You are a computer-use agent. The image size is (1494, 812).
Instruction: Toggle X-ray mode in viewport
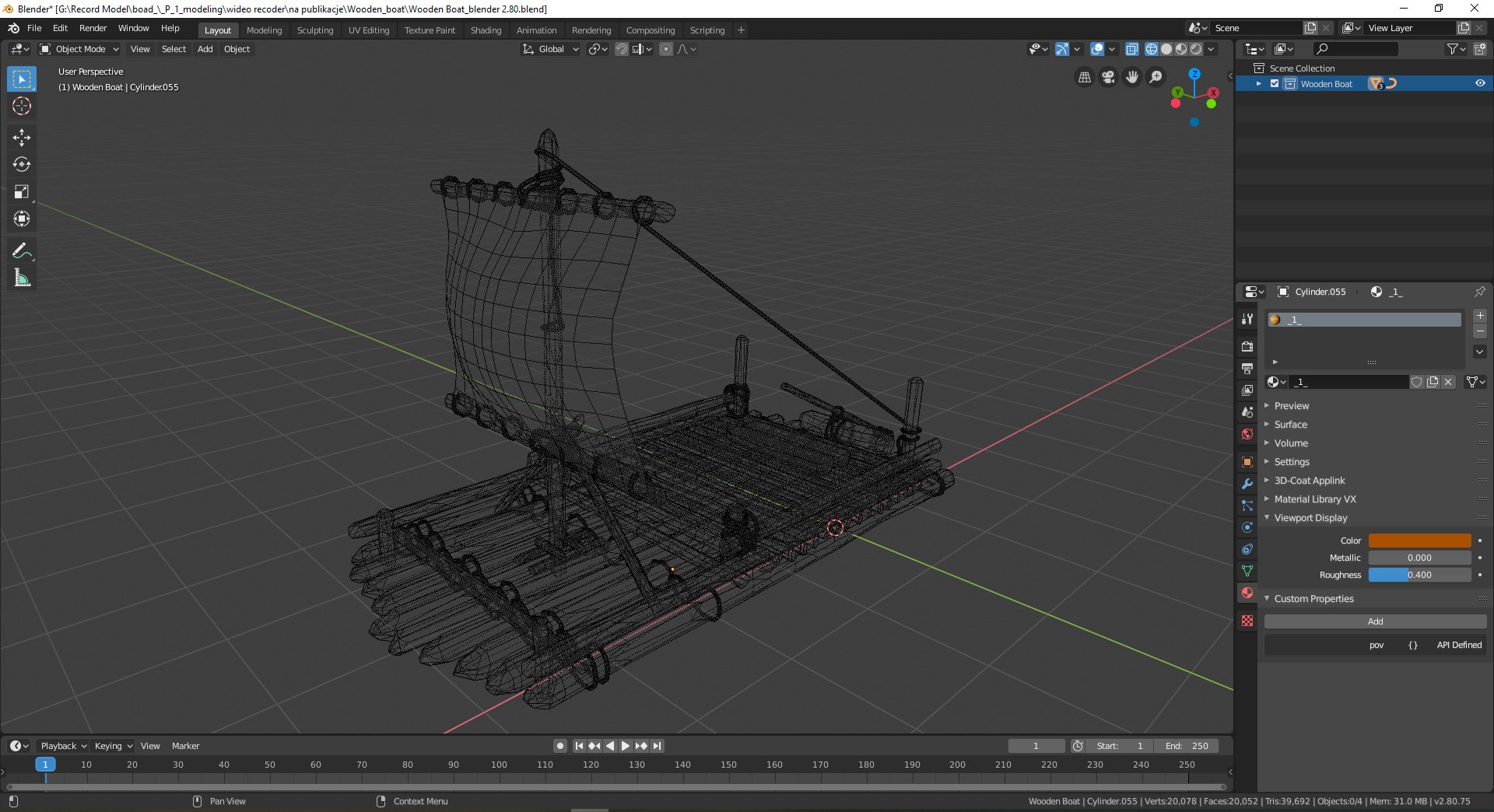click(x=1132, y=49)
